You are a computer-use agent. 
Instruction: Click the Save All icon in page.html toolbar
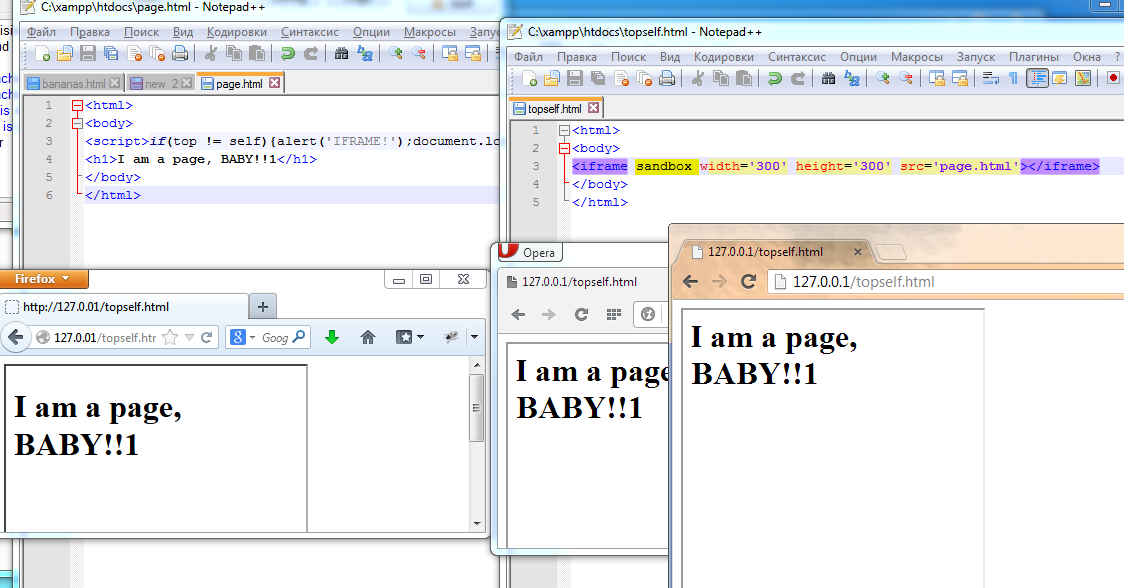(x=109, y=55)
